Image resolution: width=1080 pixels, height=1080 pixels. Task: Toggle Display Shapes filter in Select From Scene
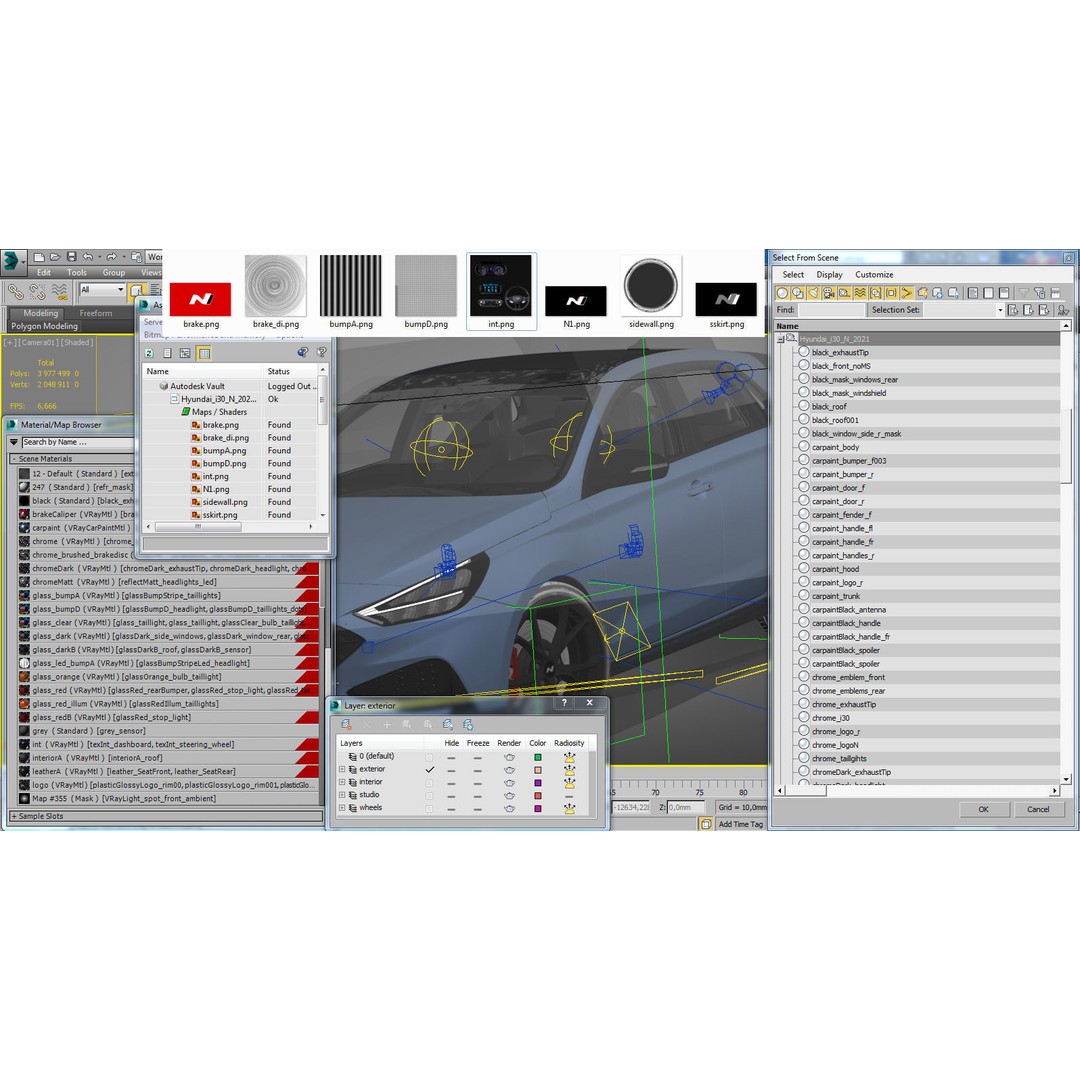tap(798, 293)
